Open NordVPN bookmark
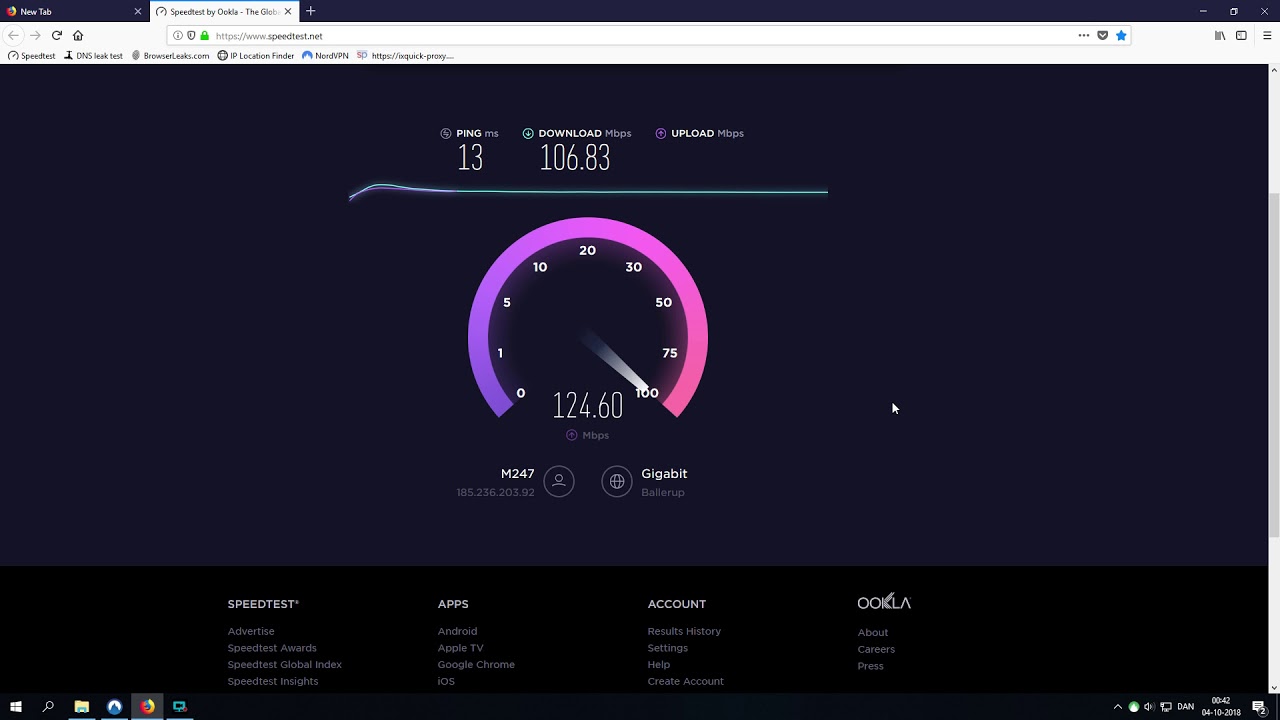This screenshot has height=720, width=1280. [x=325, y=56]
